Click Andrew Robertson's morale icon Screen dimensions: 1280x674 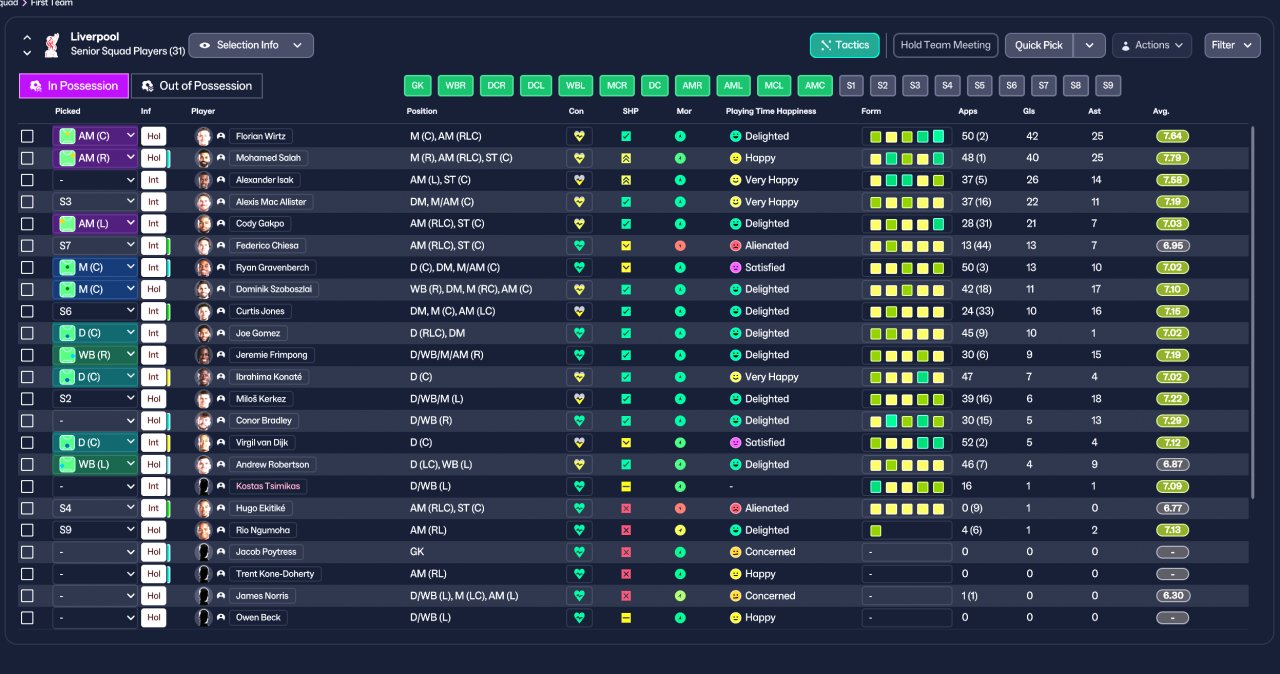point(680,464)
